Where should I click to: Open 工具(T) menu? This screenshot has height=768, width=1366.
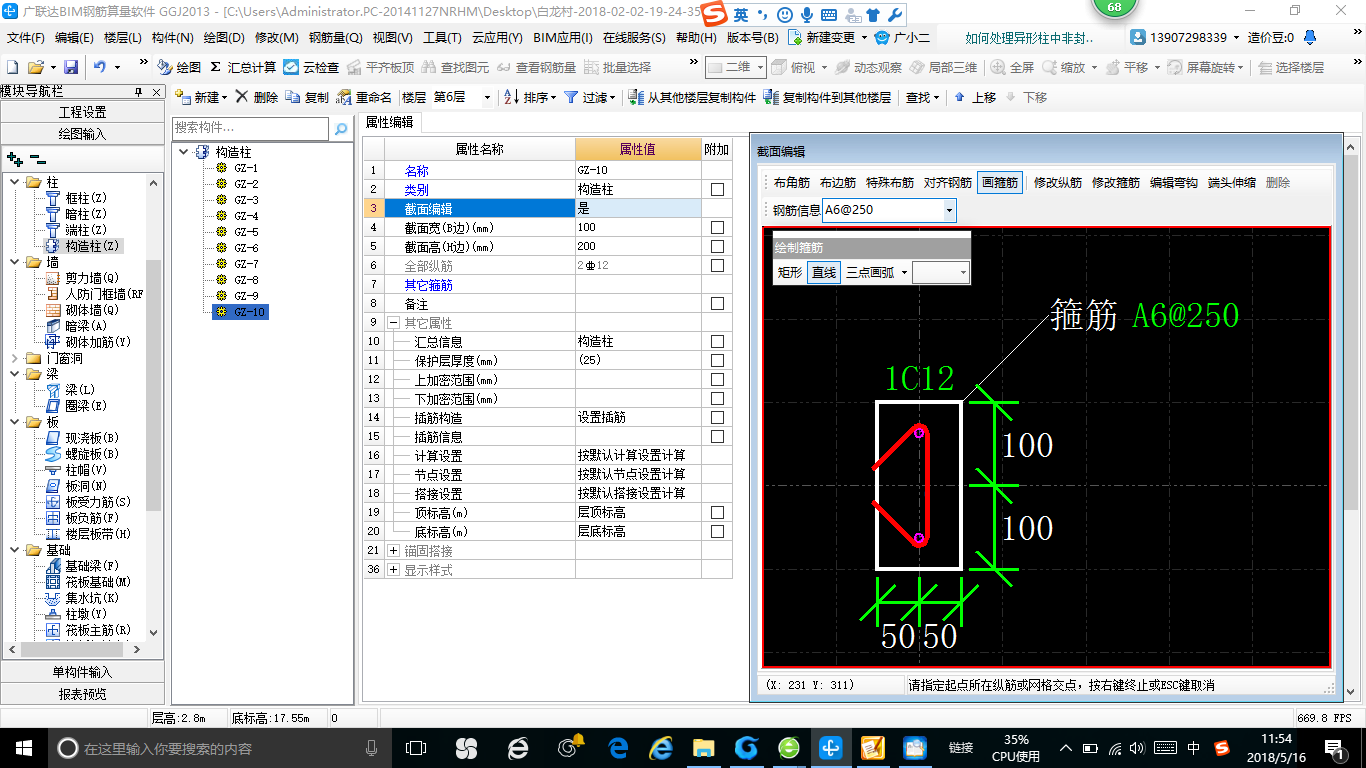tap(442, 38)
